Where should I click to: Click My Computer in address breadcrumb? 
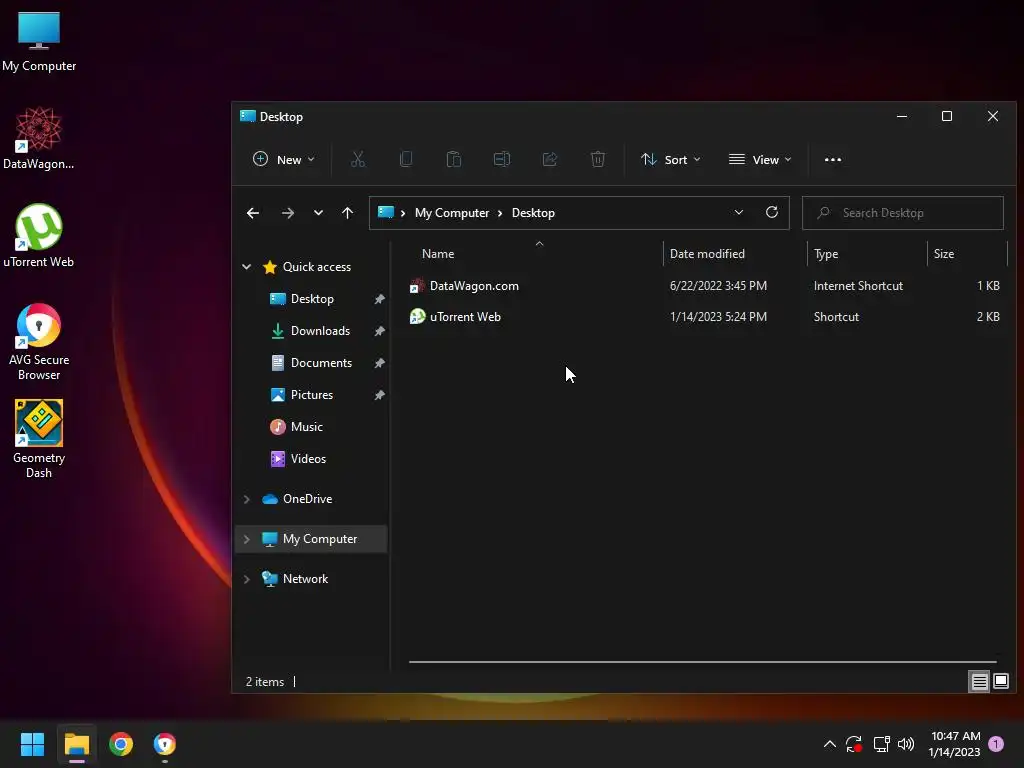[x=452, y=213]
